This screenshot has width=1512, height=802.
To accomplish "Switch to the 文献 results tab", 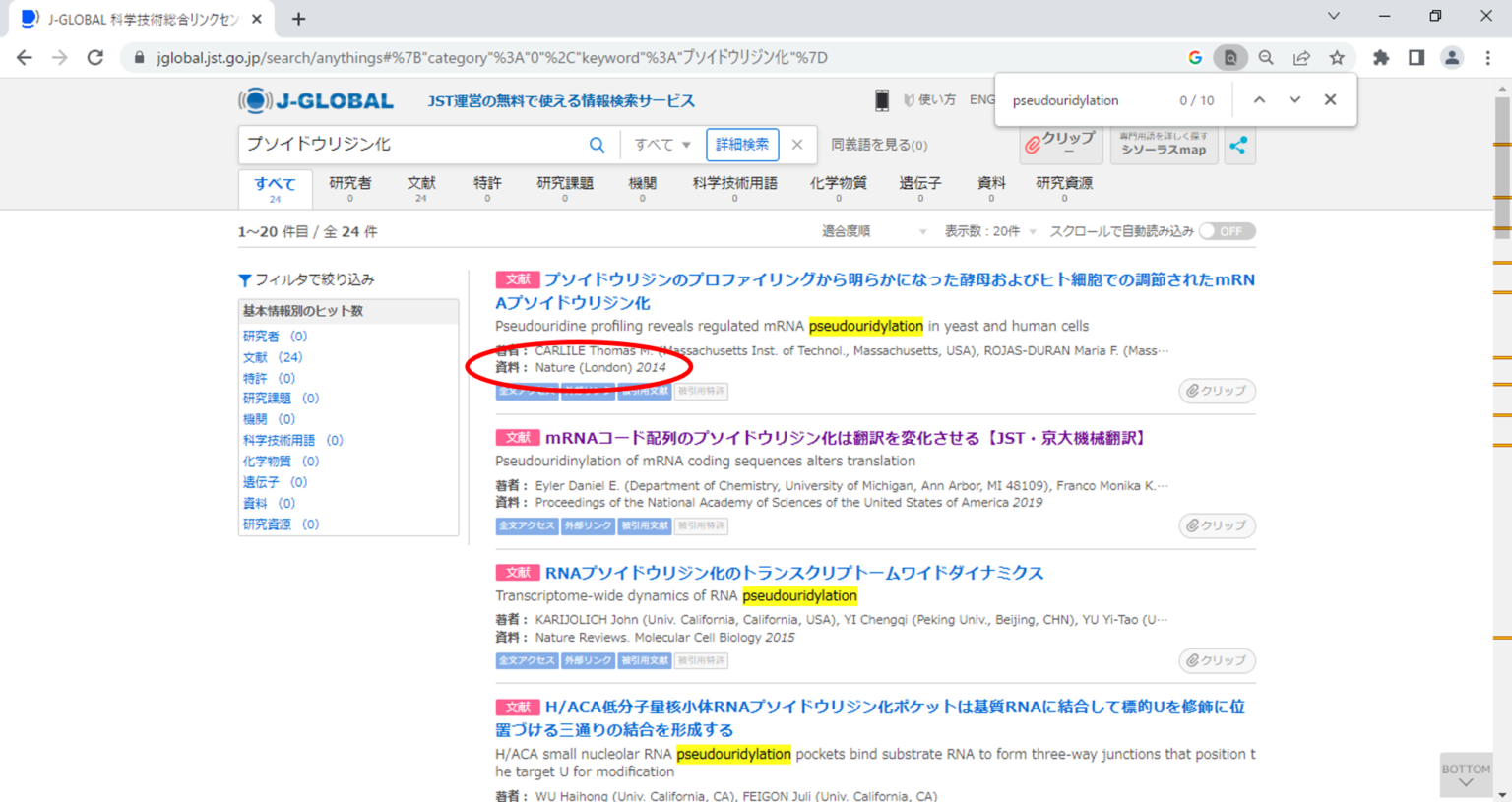I will click(421, 187).
